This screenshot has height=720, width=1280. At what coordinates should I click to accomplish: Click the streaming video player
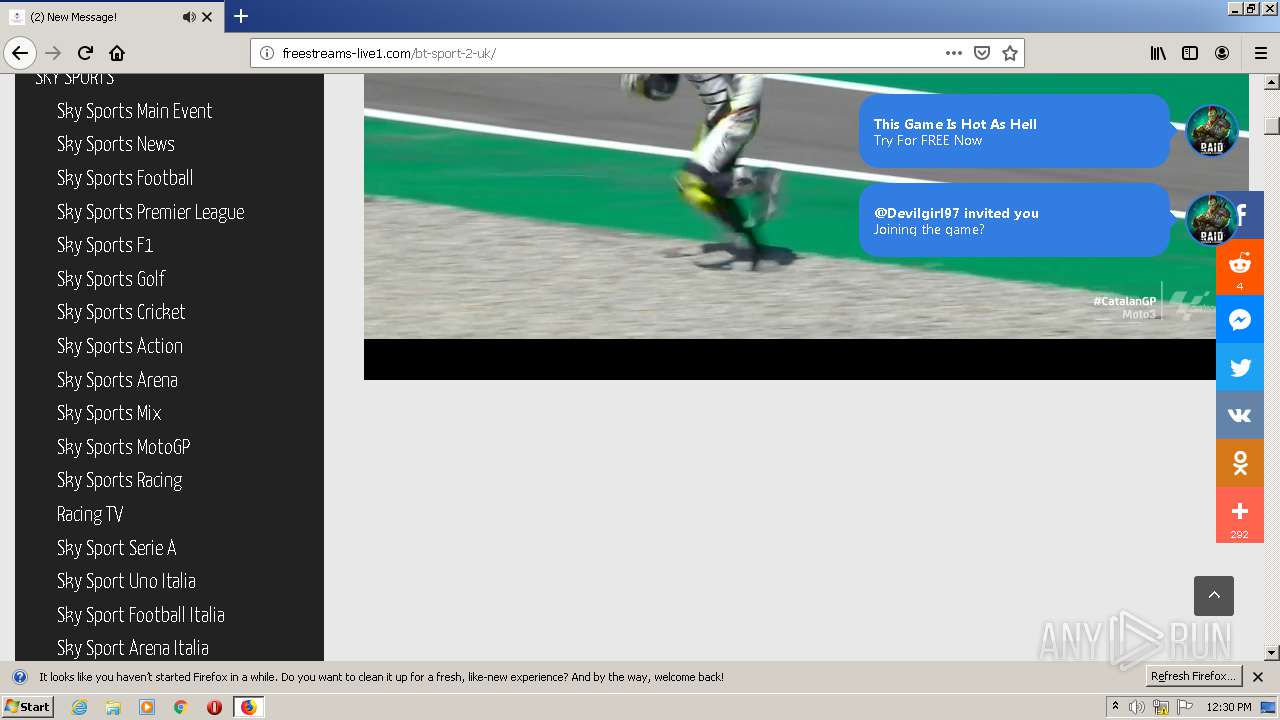tap(806, 226)
